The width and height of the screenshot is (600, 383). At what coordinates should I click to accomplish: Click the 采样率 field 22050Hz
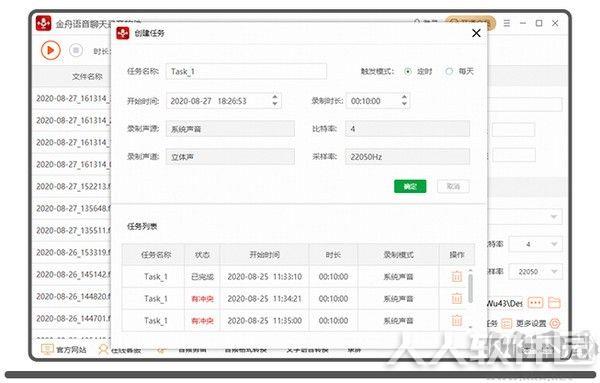(408, 157)
